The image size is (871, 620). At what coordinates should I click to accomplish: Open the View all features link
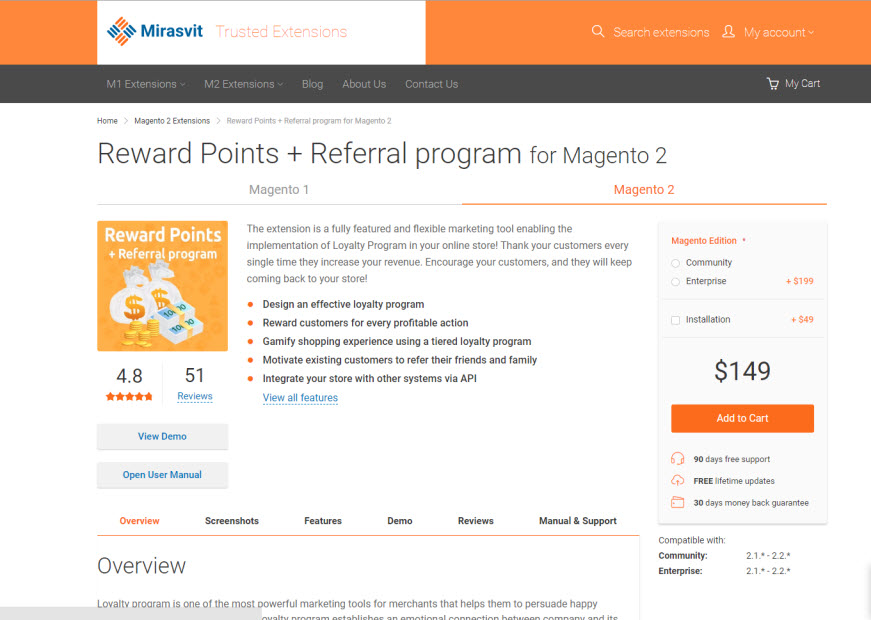click(300, 398)
